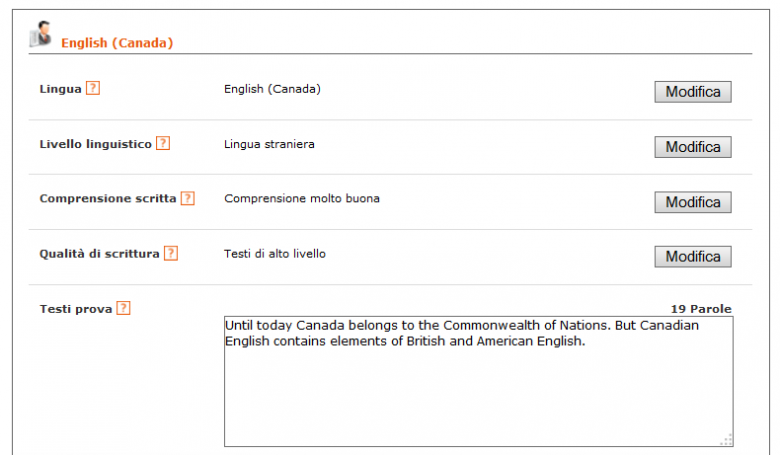This screenshot has width=780, height=455.
Task: Click Modifica button for Lingua
Action: click(692, 92)
